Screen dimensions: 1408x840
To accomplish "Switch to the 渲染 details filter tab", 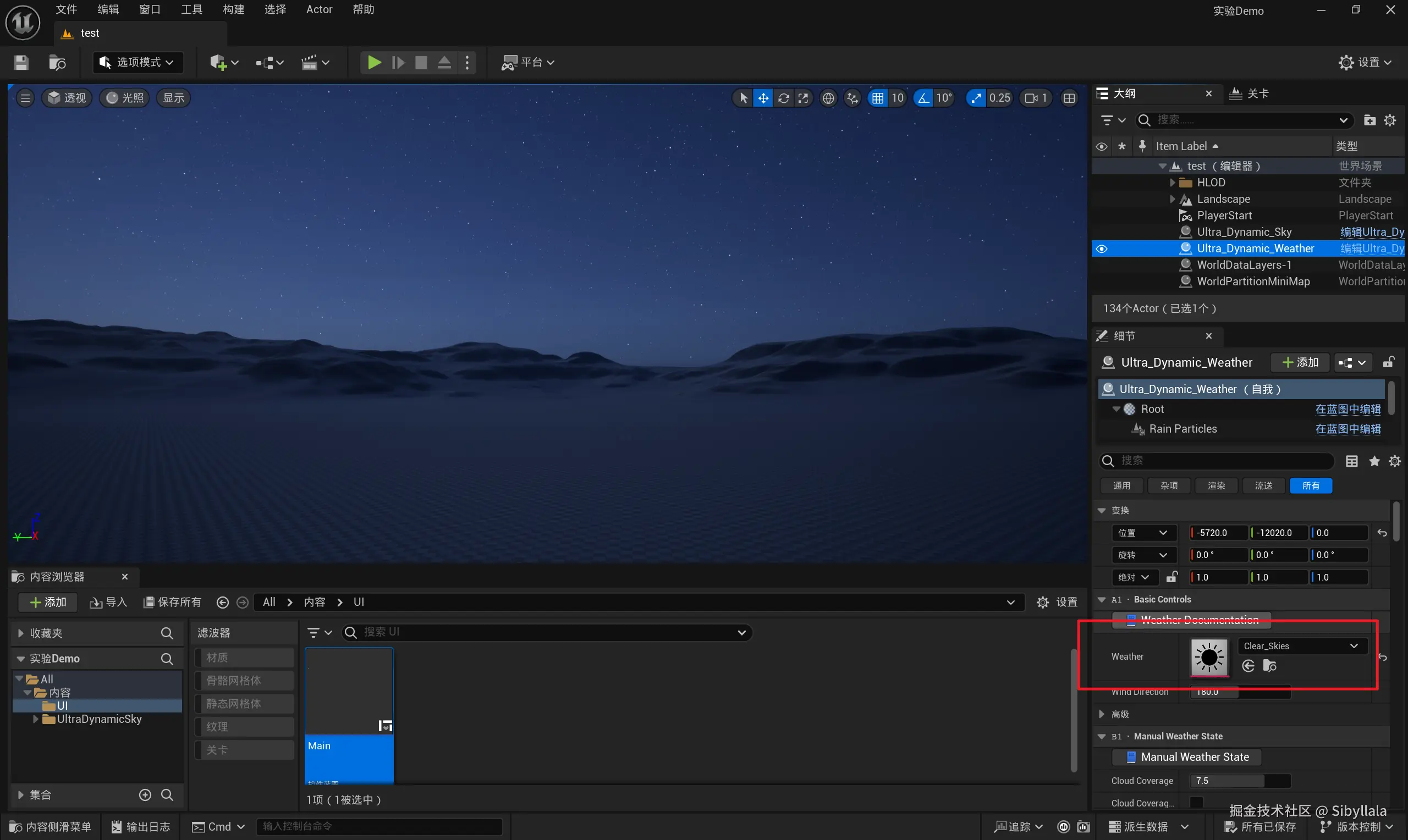I will point(1216,485).
